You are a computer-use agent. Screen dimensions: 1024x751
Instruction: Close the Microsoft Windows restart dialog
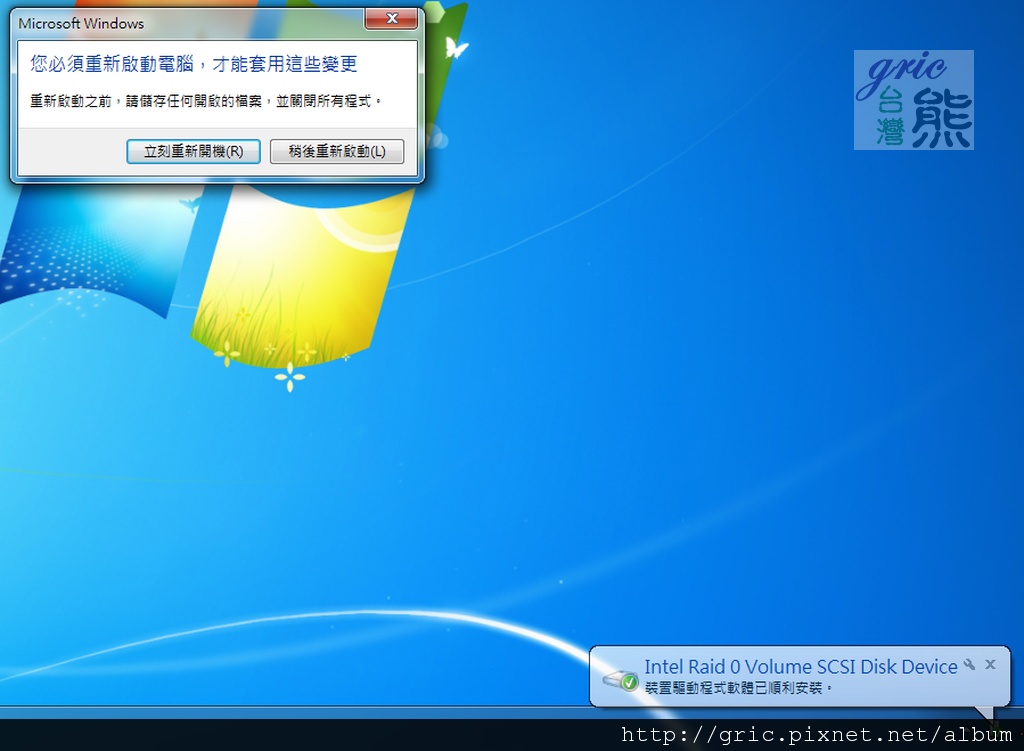point(391,19)
